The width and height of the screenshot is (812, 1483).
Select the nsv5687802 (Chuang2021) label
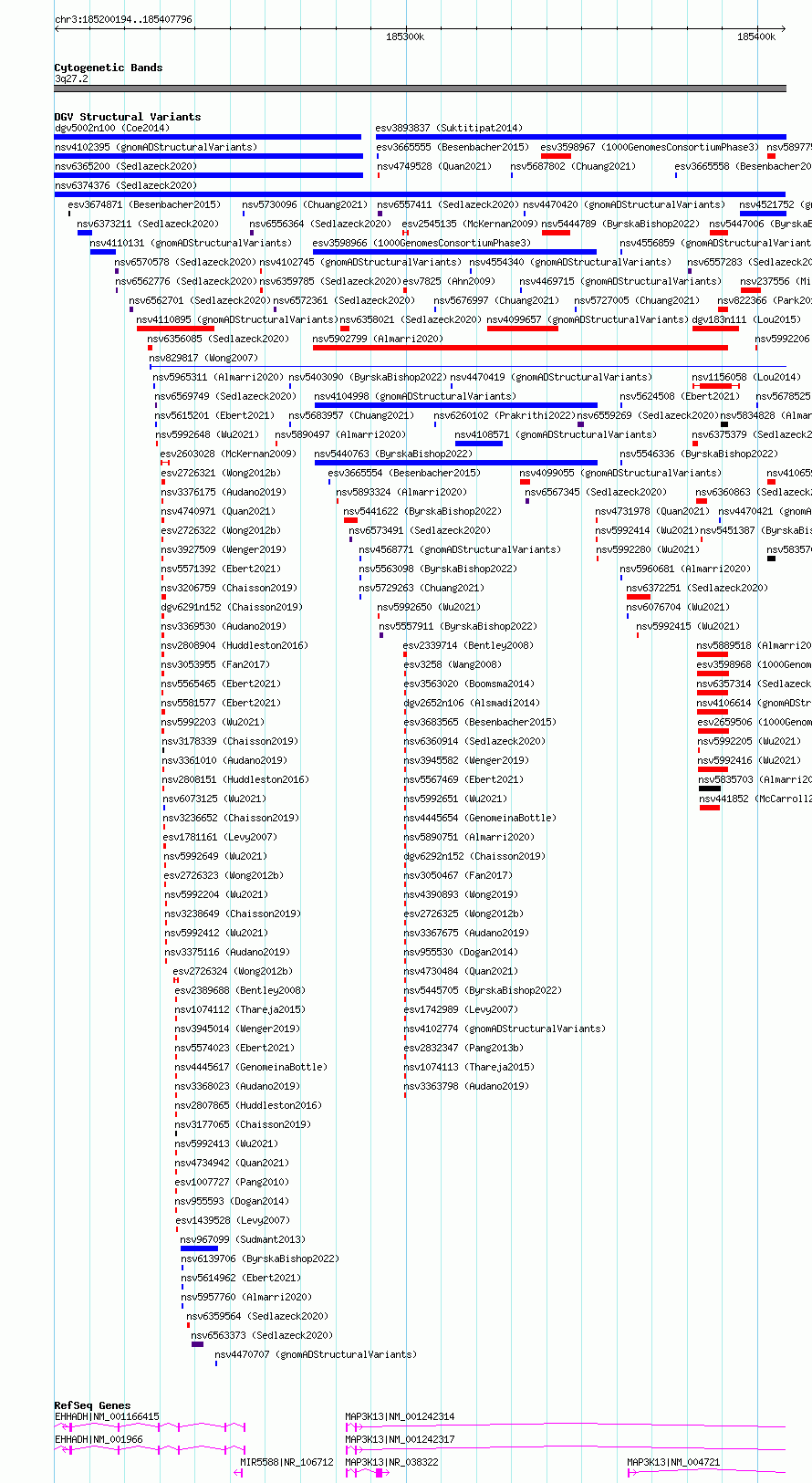[573, 166]
